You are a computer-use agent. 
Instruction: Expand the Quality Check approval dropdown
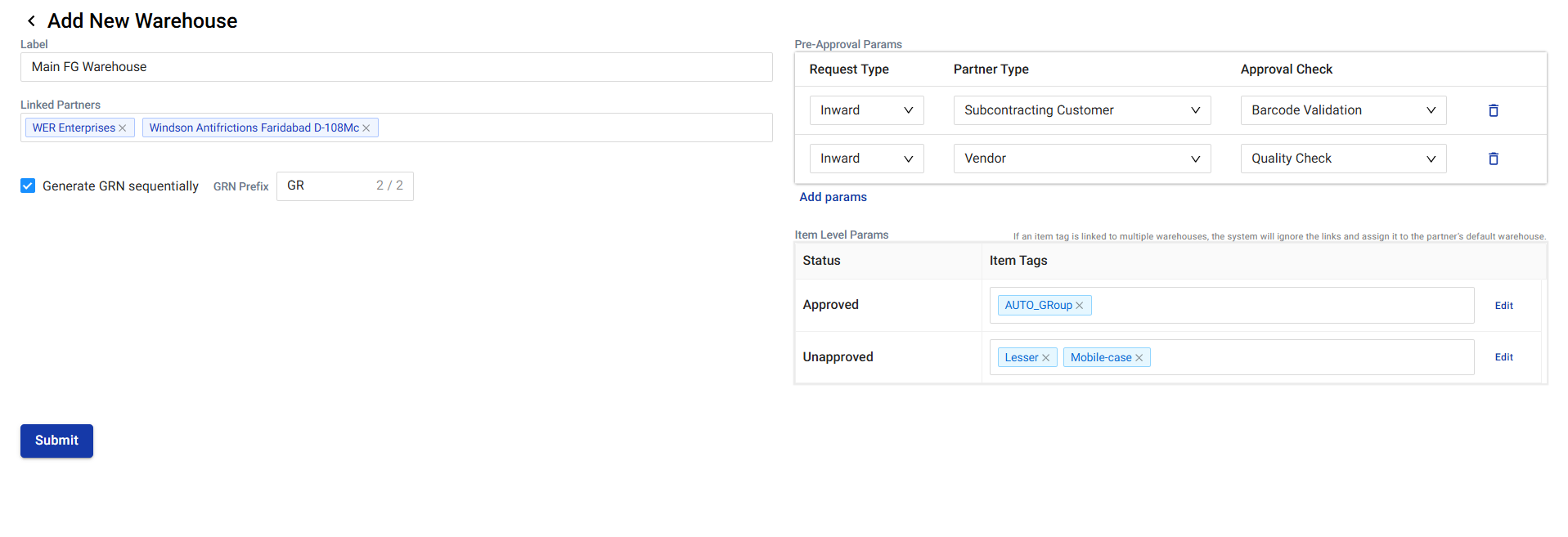click(x=1342, y=159)
